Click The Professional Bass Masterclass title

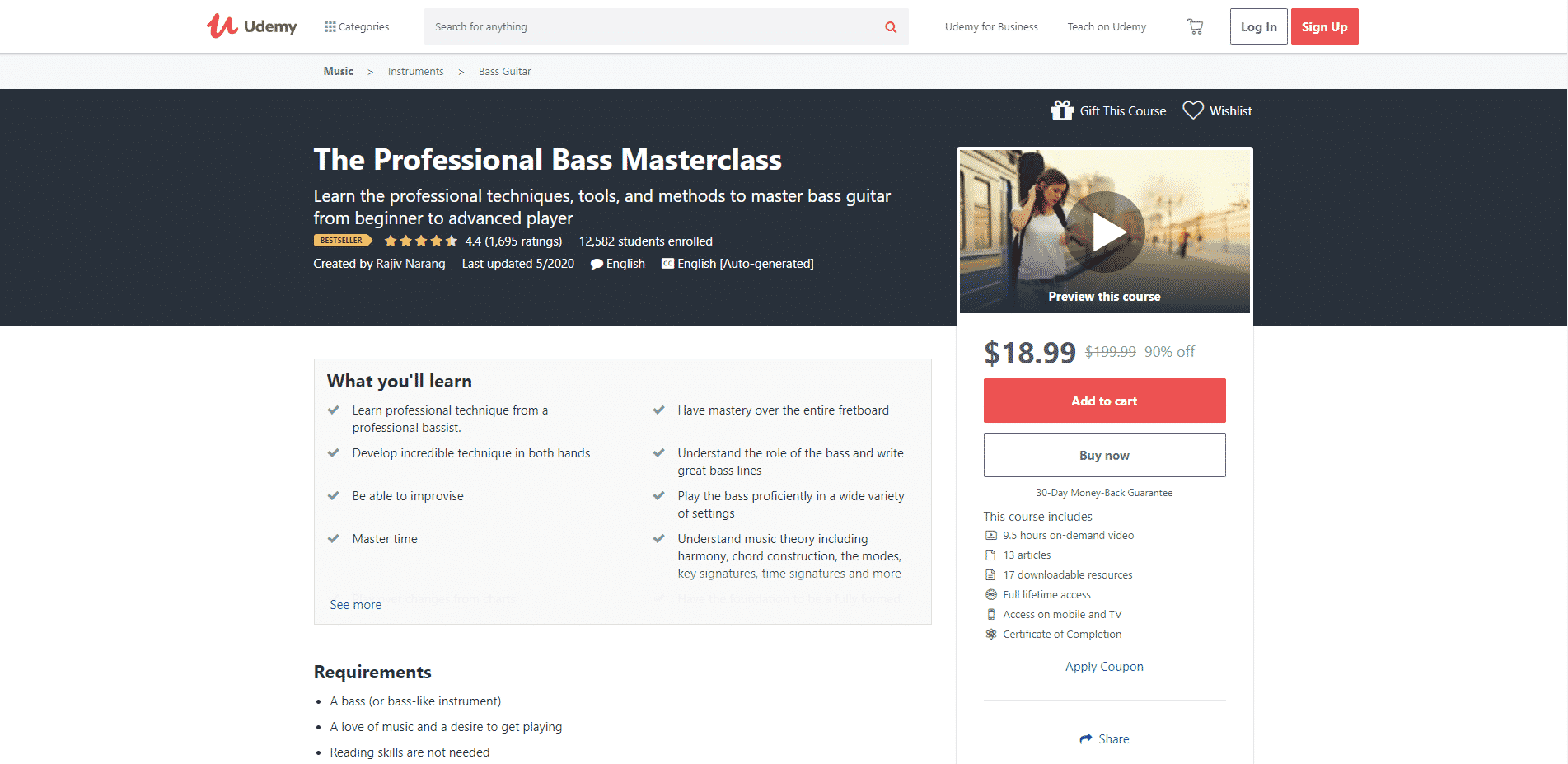(x=547, y=160)
